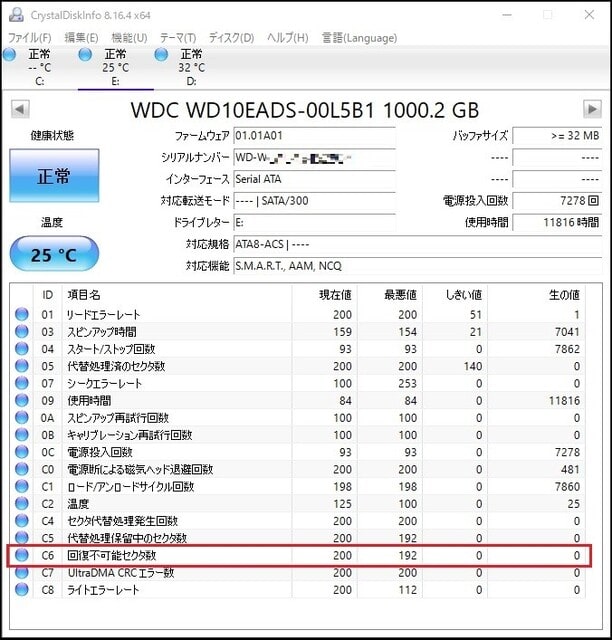Click worst value 112 in ライトエラーレート row
Viewport: 612px width, 640px height.
[407, 590]
